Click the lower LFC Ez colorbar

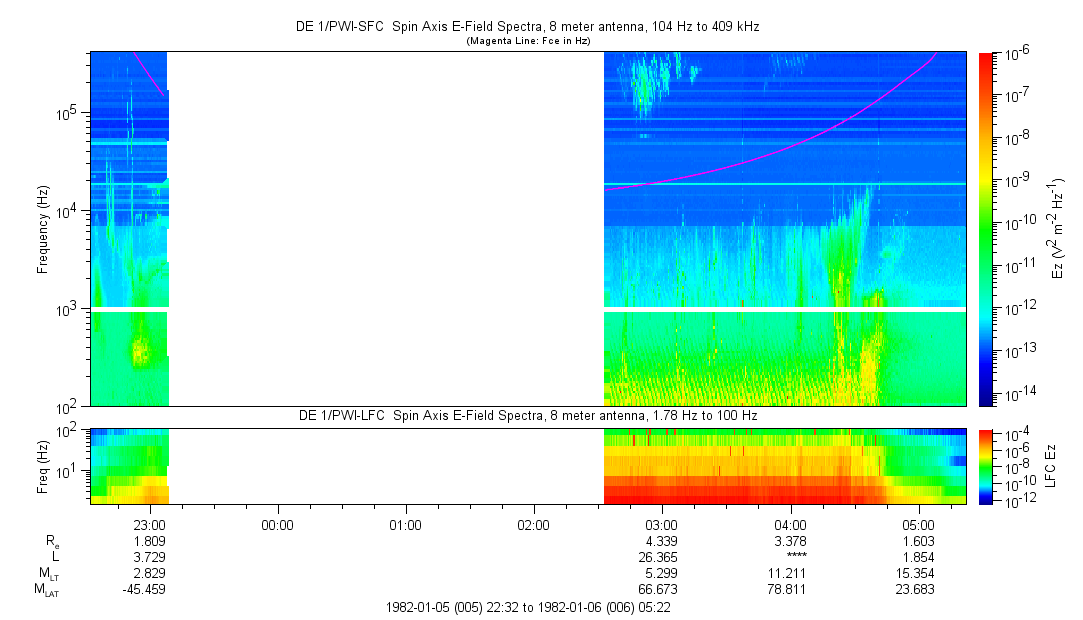[987, 465]
